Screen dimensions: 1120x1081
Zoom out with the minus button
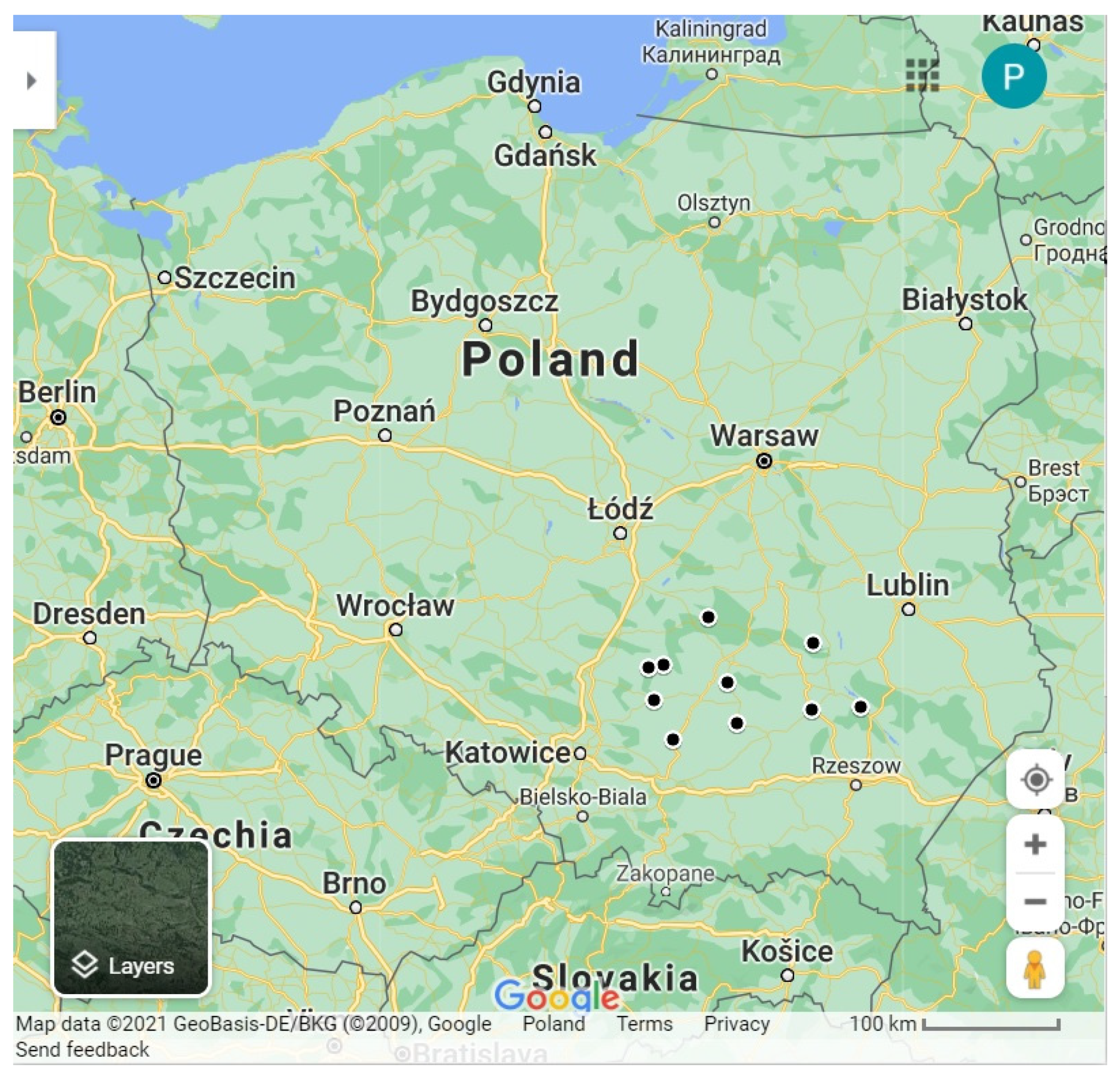1035,902
